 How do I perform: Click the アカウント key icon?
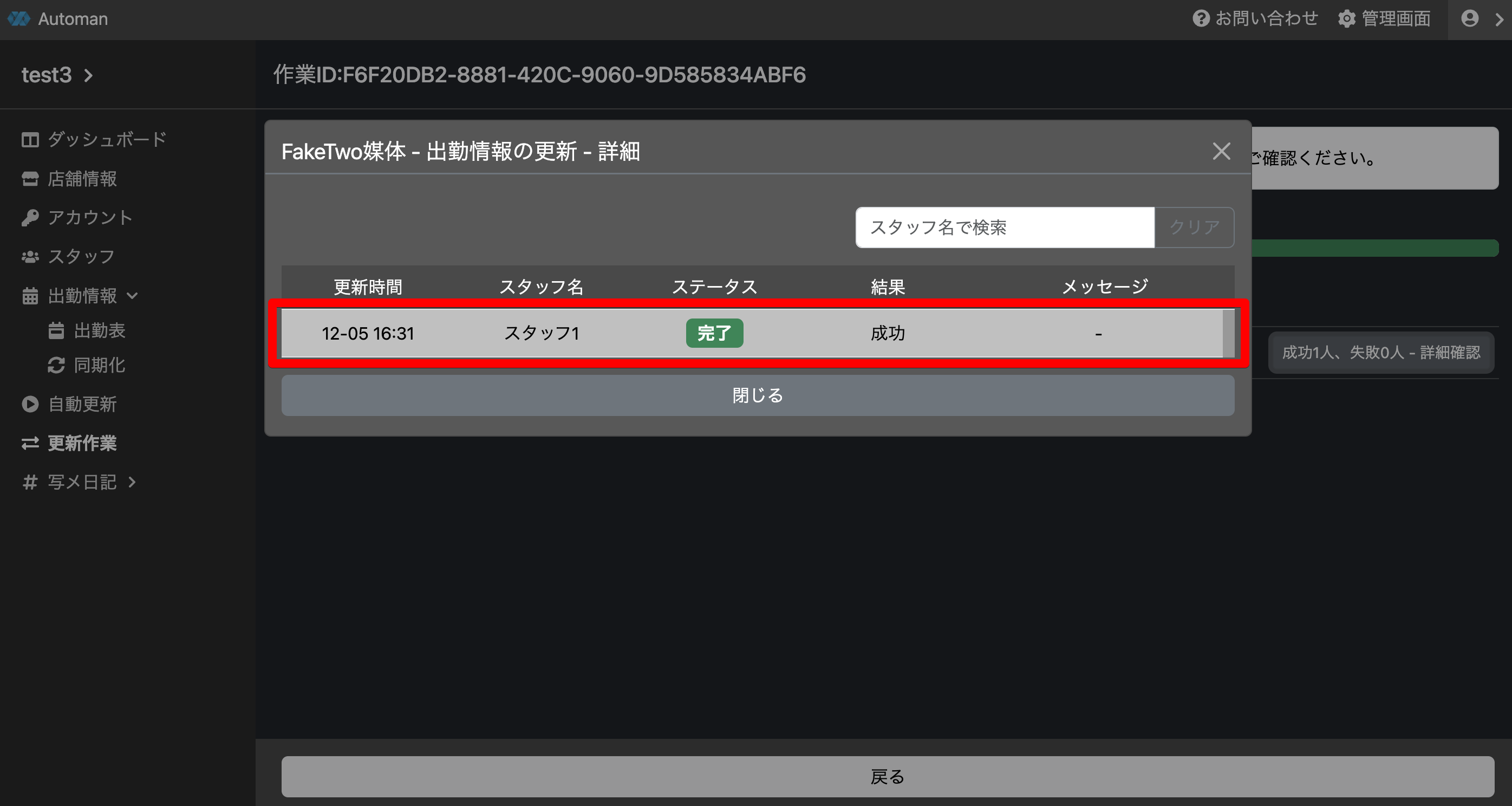point(30,218)
